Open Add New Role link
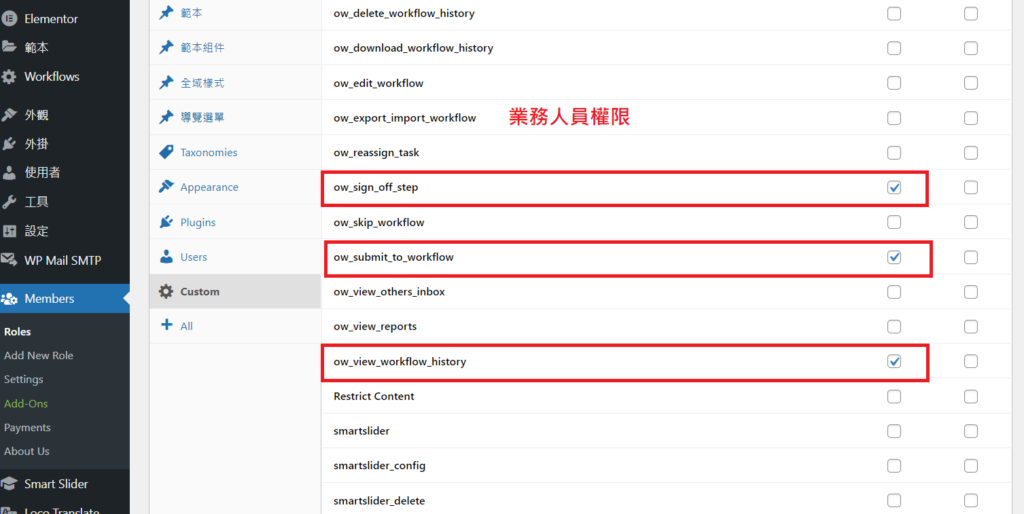 coord(38,356)
